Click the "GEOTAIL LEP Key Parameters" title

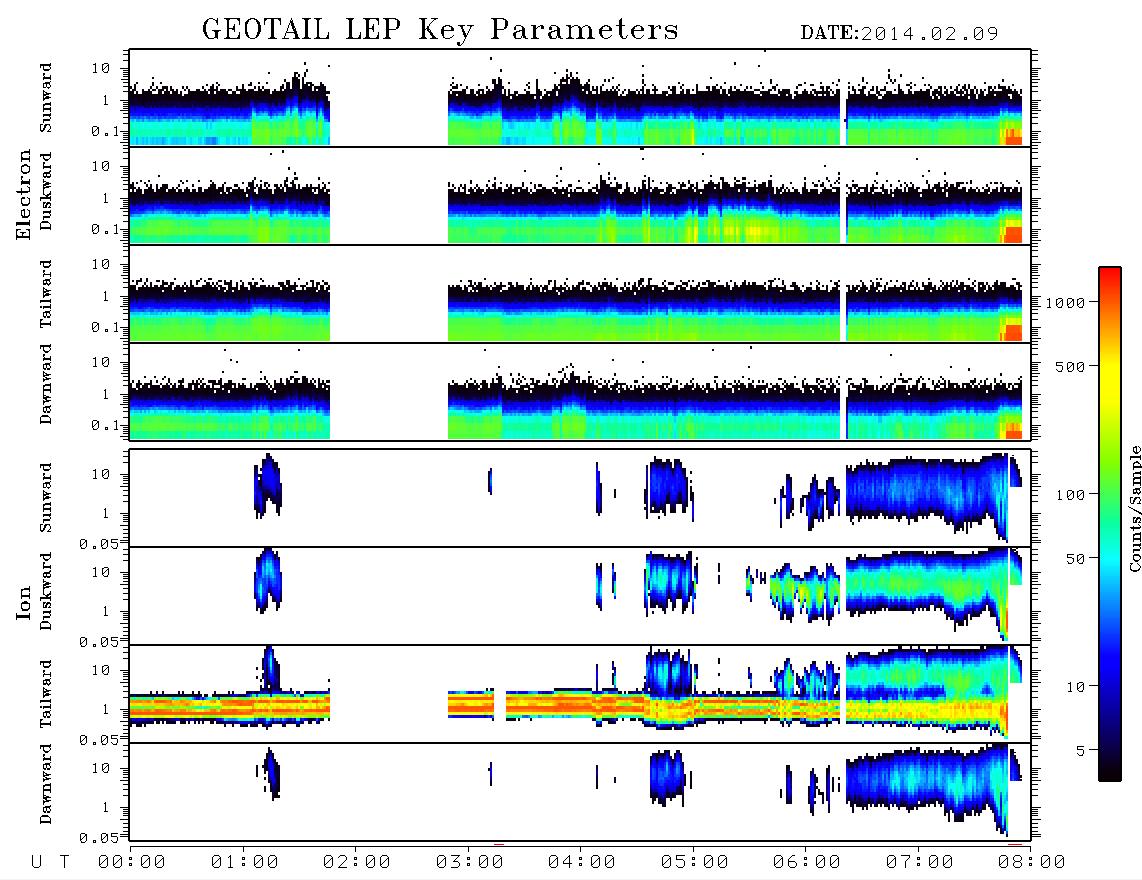(440, 30)
